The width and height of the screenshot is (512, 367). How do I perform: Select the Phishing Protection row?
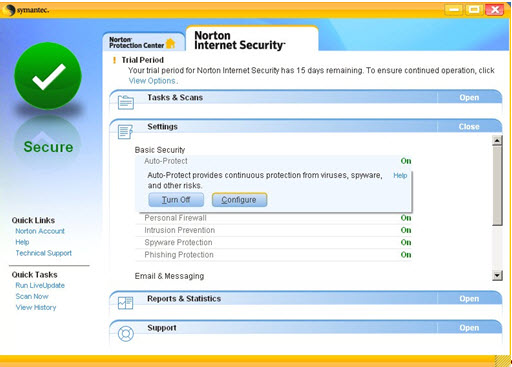tap(273, 255)
